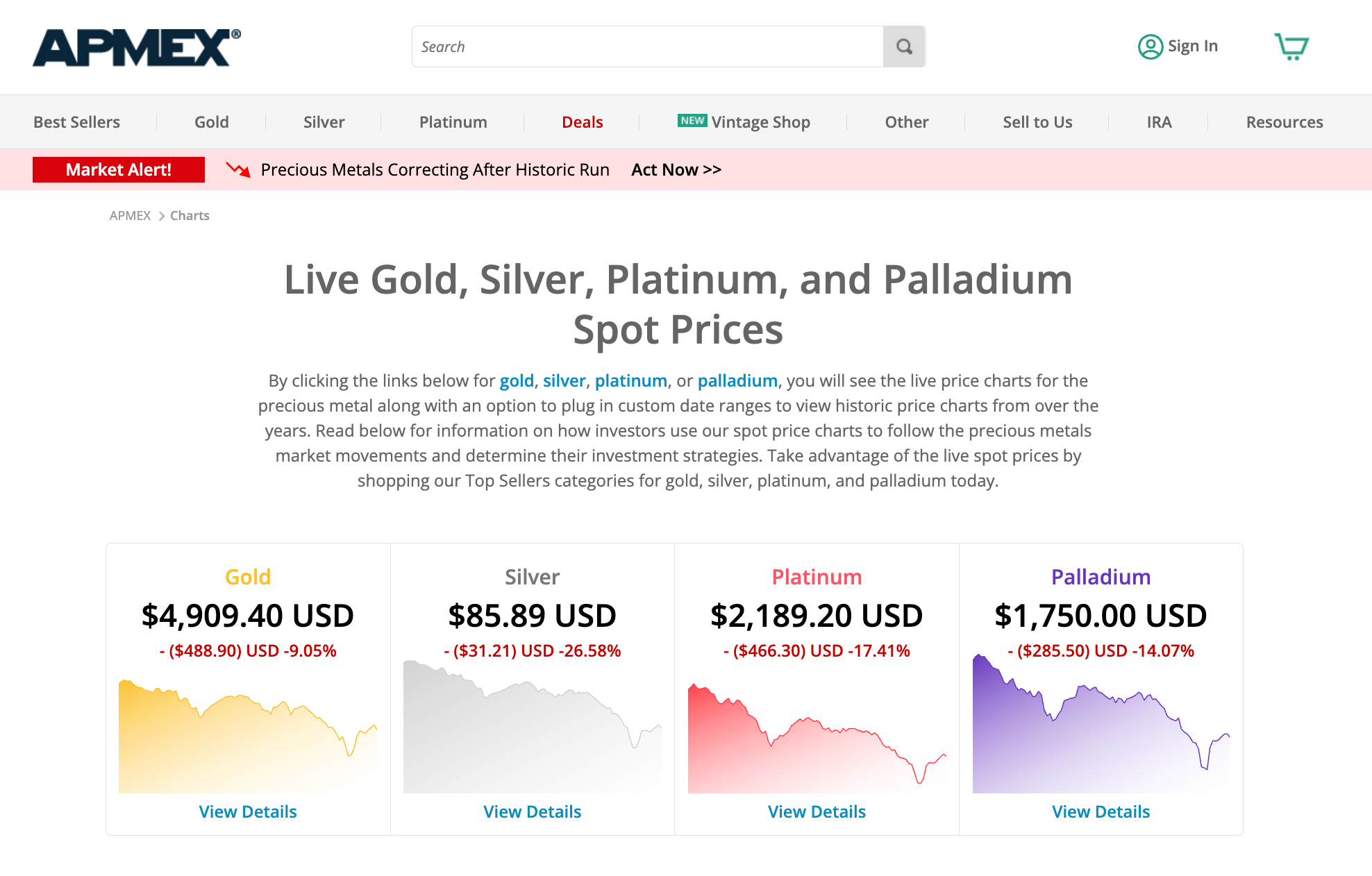Click the search magnifier icon
The width and height of the screenshot is (1372, 876).
coord(903,47)
